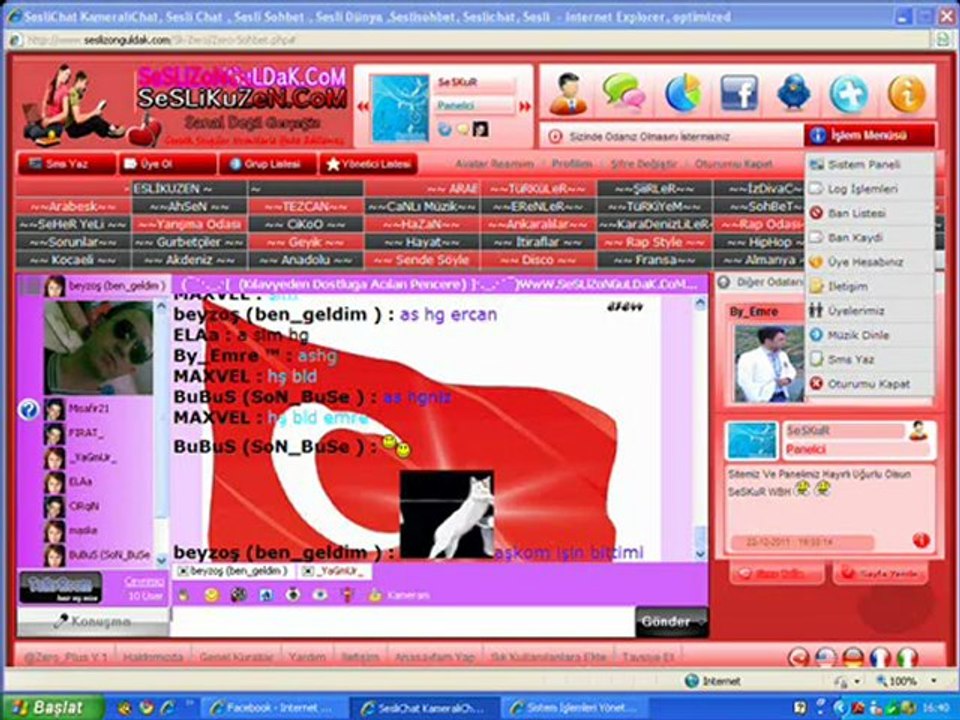This screenshot has width=960, height=720.
Task: Open the pie chart statistics icon
Action: coord(683,93)
